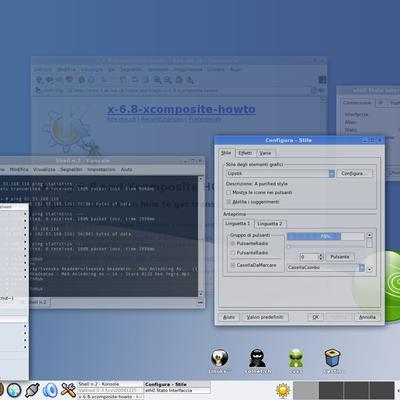
Task: Click the spin box value field in preview
Action: pyautogui.click(x=308, y=257)
